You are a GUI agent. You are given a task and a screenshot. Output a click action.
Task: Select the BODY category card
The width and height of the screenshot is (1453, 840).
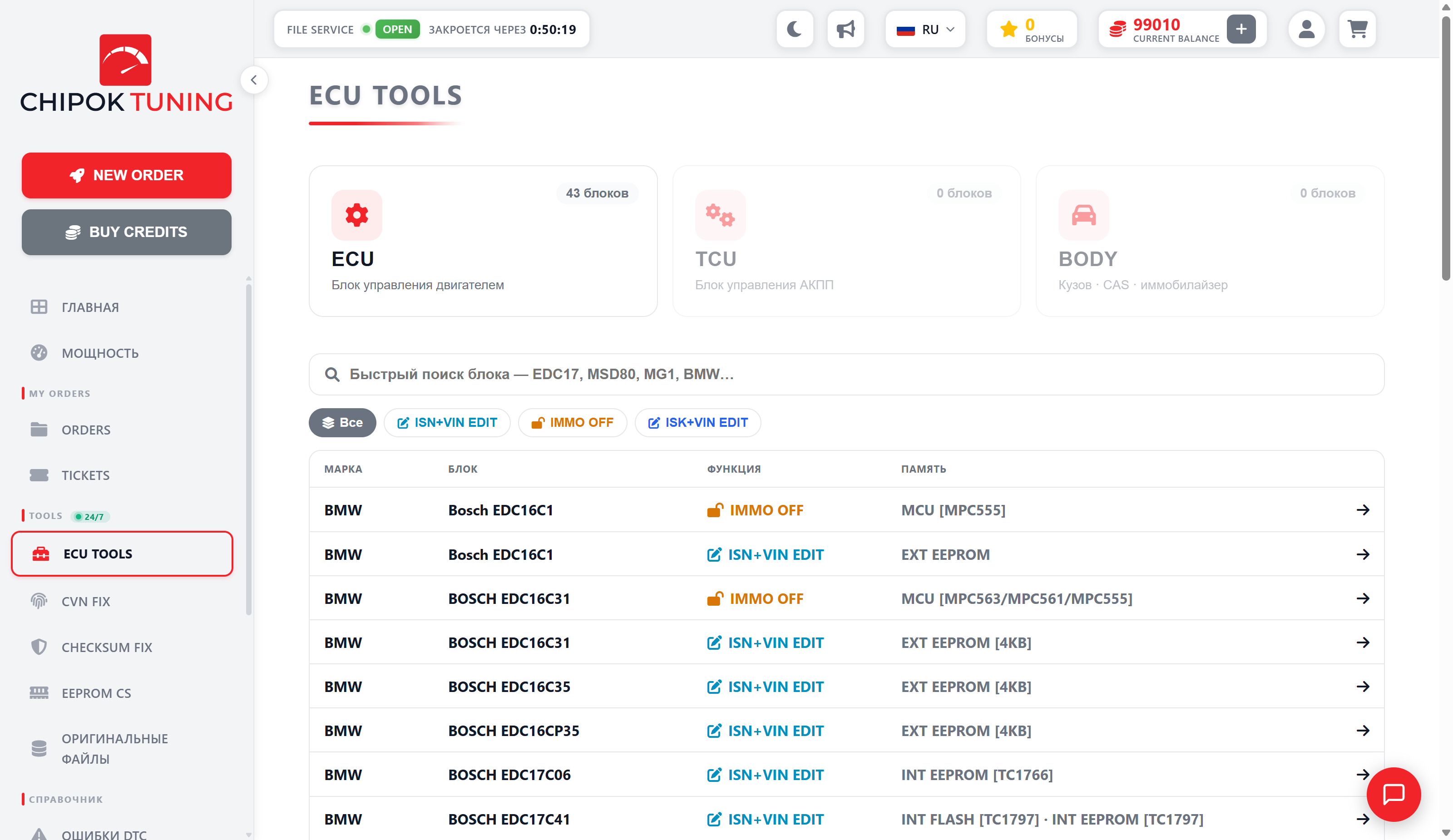[x=1210, y=241]
